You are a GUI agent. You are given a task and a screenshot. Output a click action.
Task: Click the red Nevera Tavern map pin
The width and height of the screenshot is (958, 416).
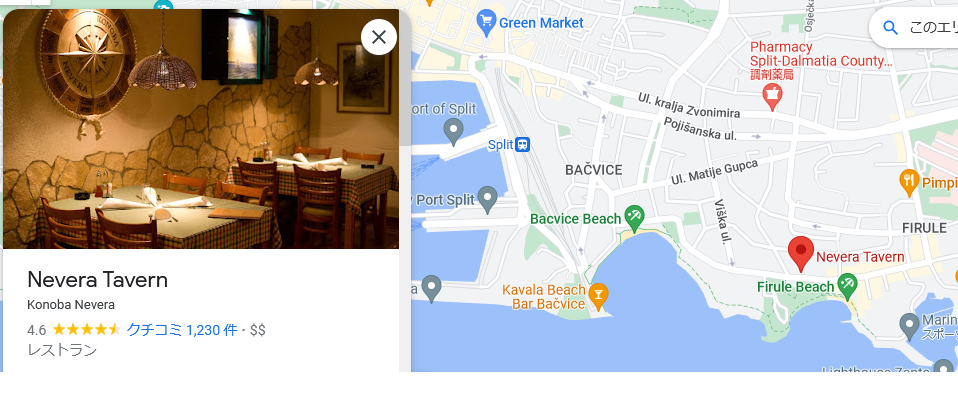click(800, 254)
